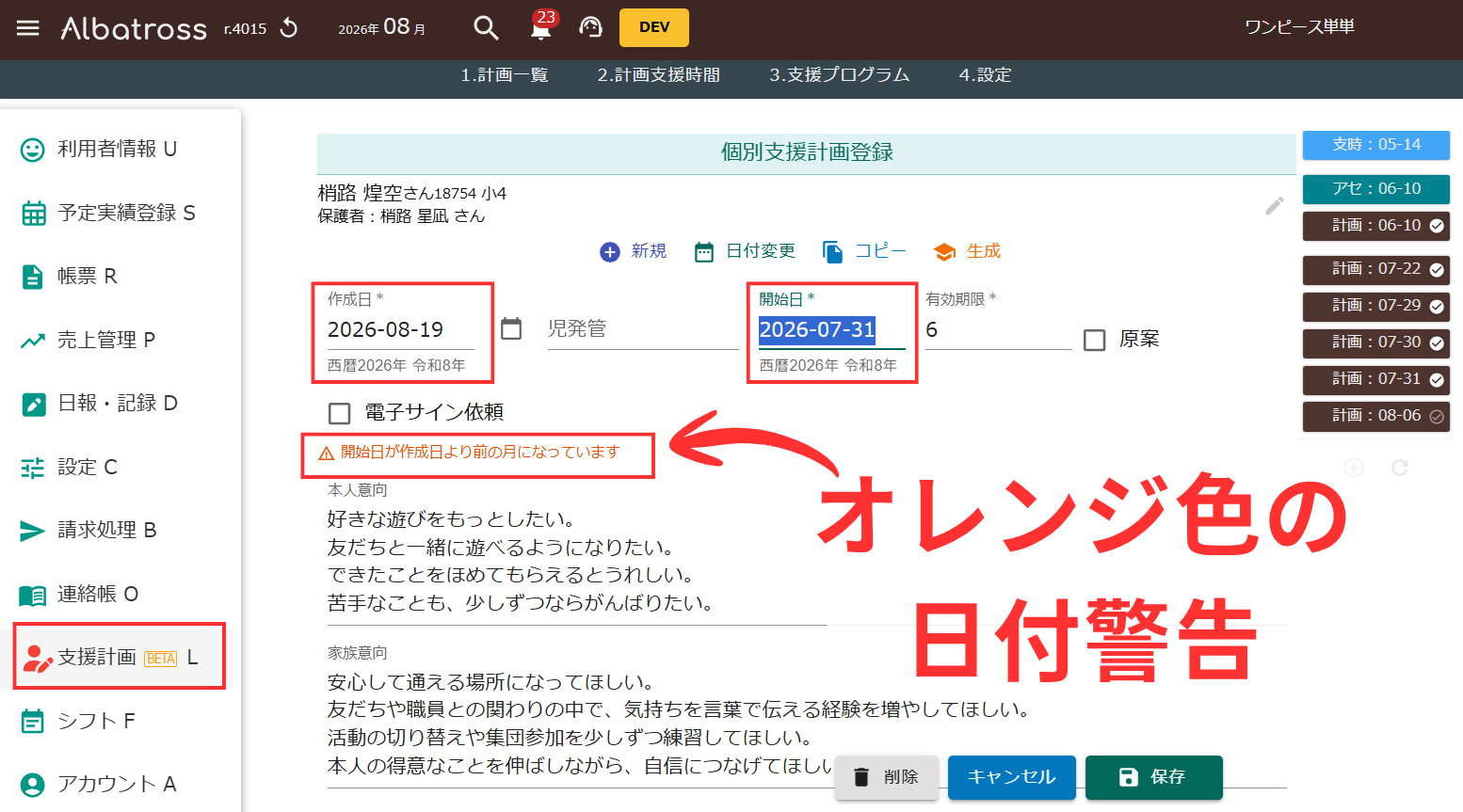Select the 計画：07-30 chip
The image size is (1463, 812).
(1375, 342)
